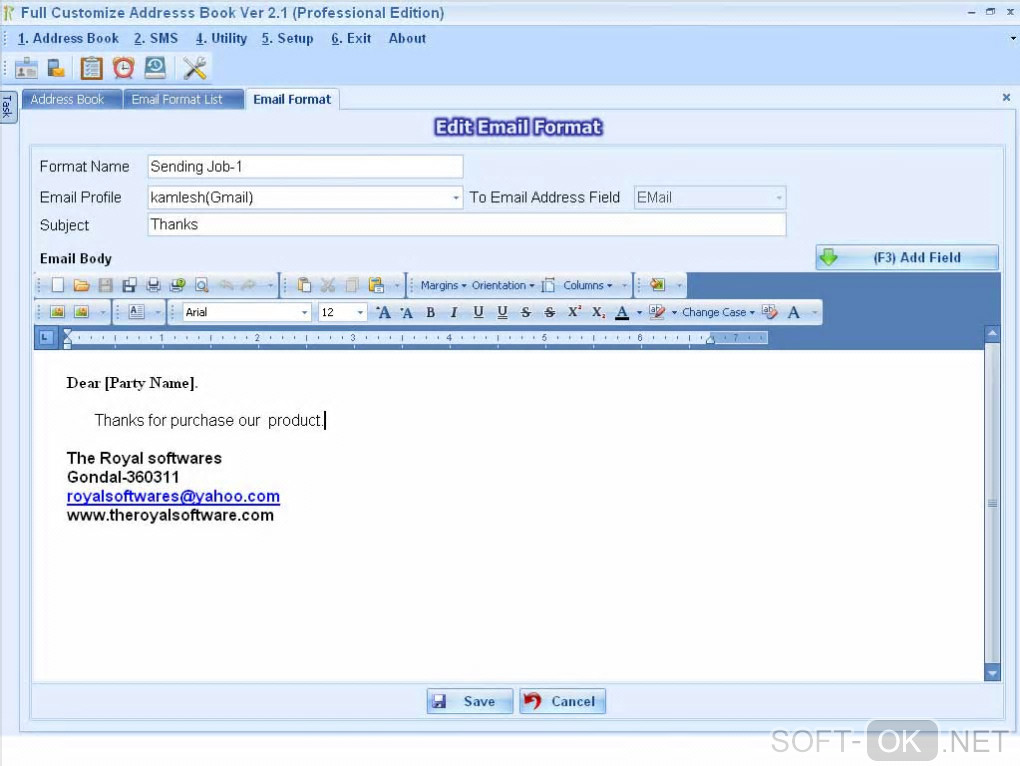Close the Email Format tab panel
The image size is (1020, 766).
pos(1006,98)
